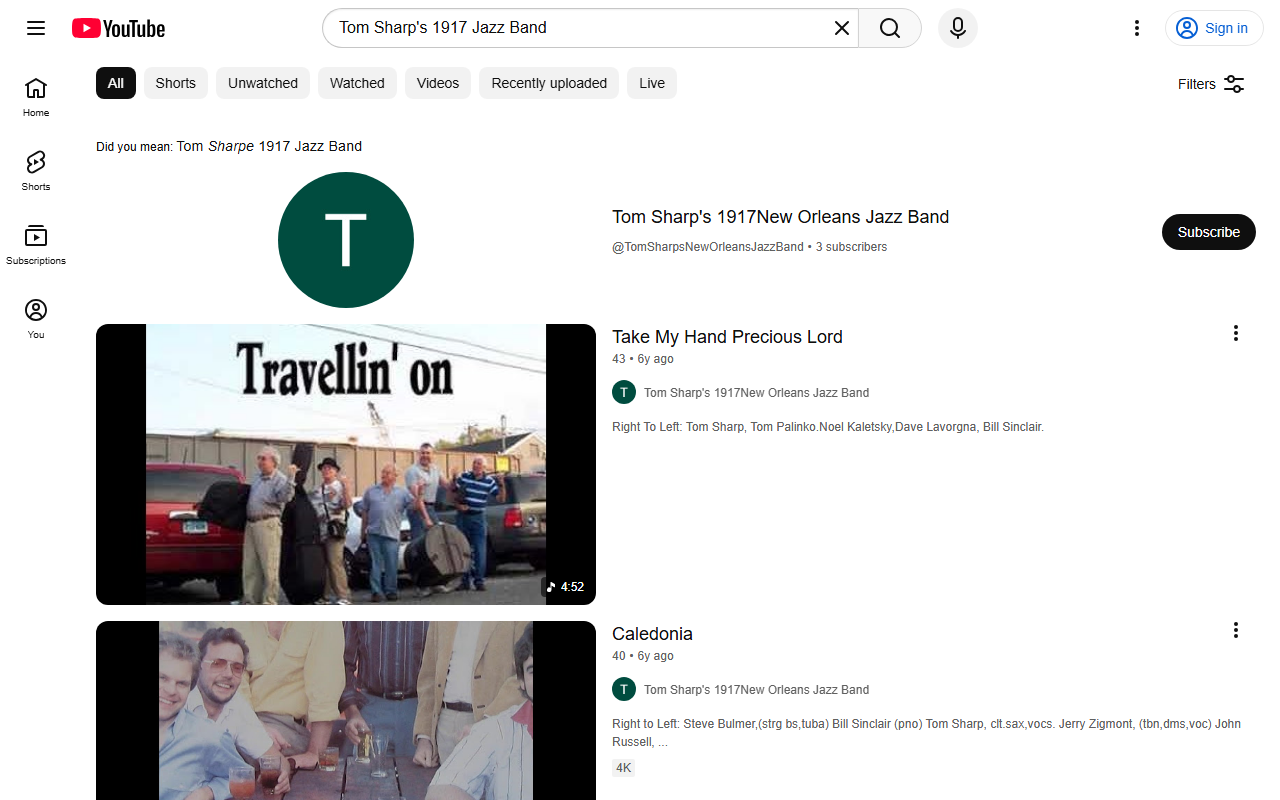Filter results by Unwatched
The width and height of the screenshot is (1280, 800).
263,83
